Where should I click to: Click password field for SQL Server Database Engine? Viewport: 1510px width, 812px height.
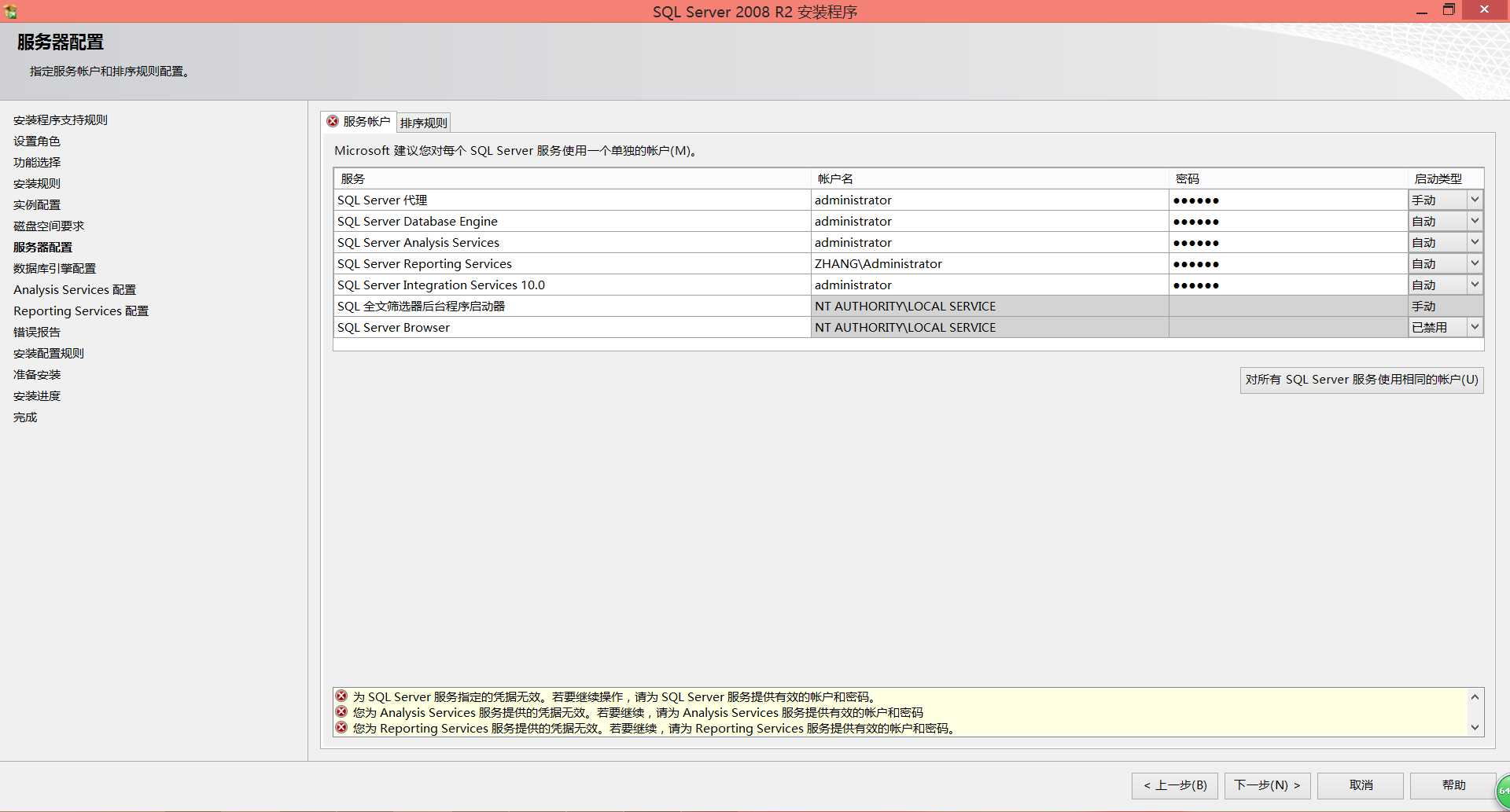point(1288,221)
